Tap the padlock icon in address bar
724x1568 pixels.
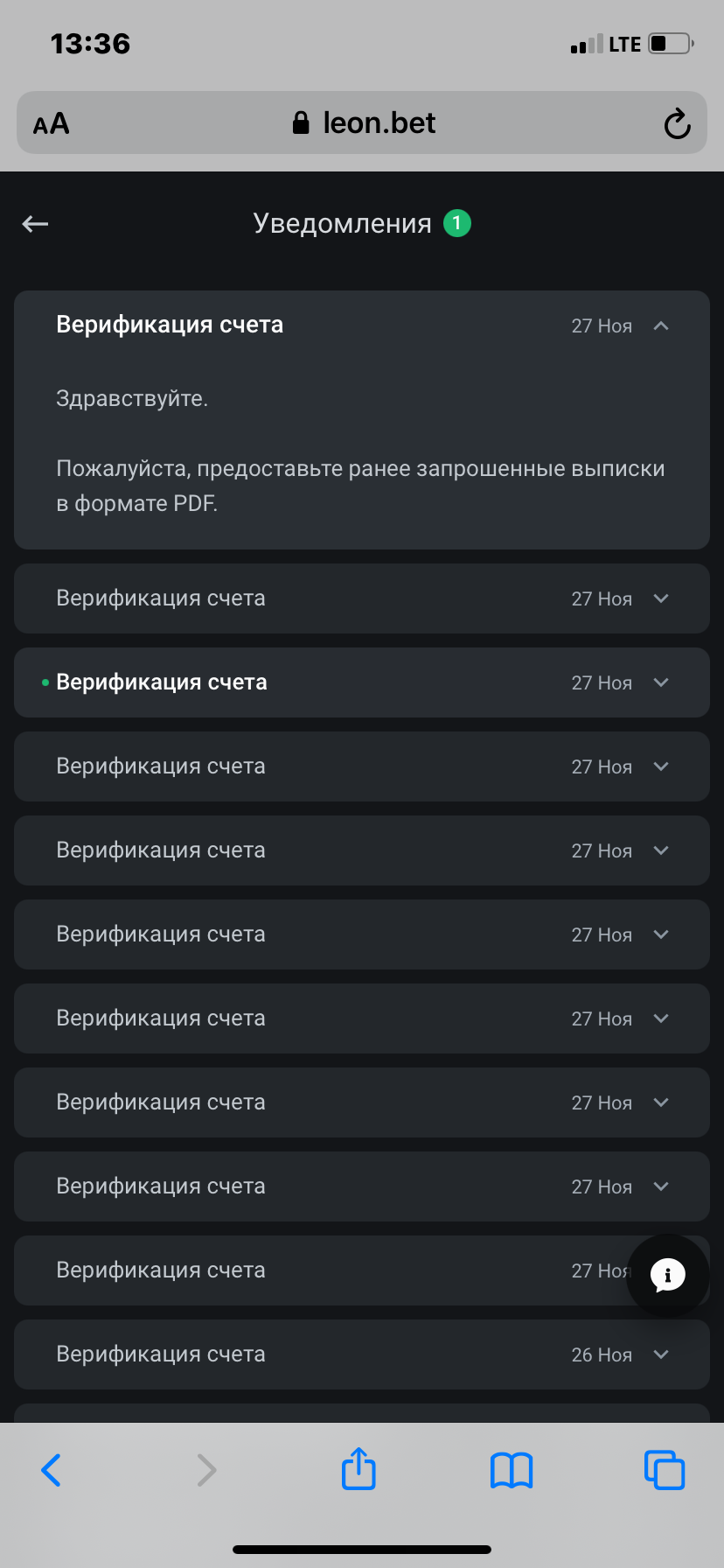pos(301,123)
